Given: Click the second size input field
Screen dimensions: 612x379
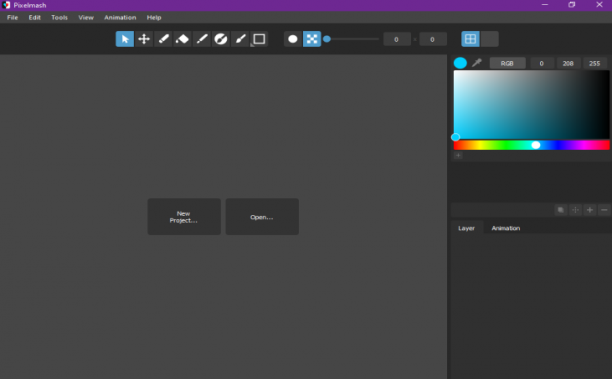Looking at the screenshot, I should 432,39.
